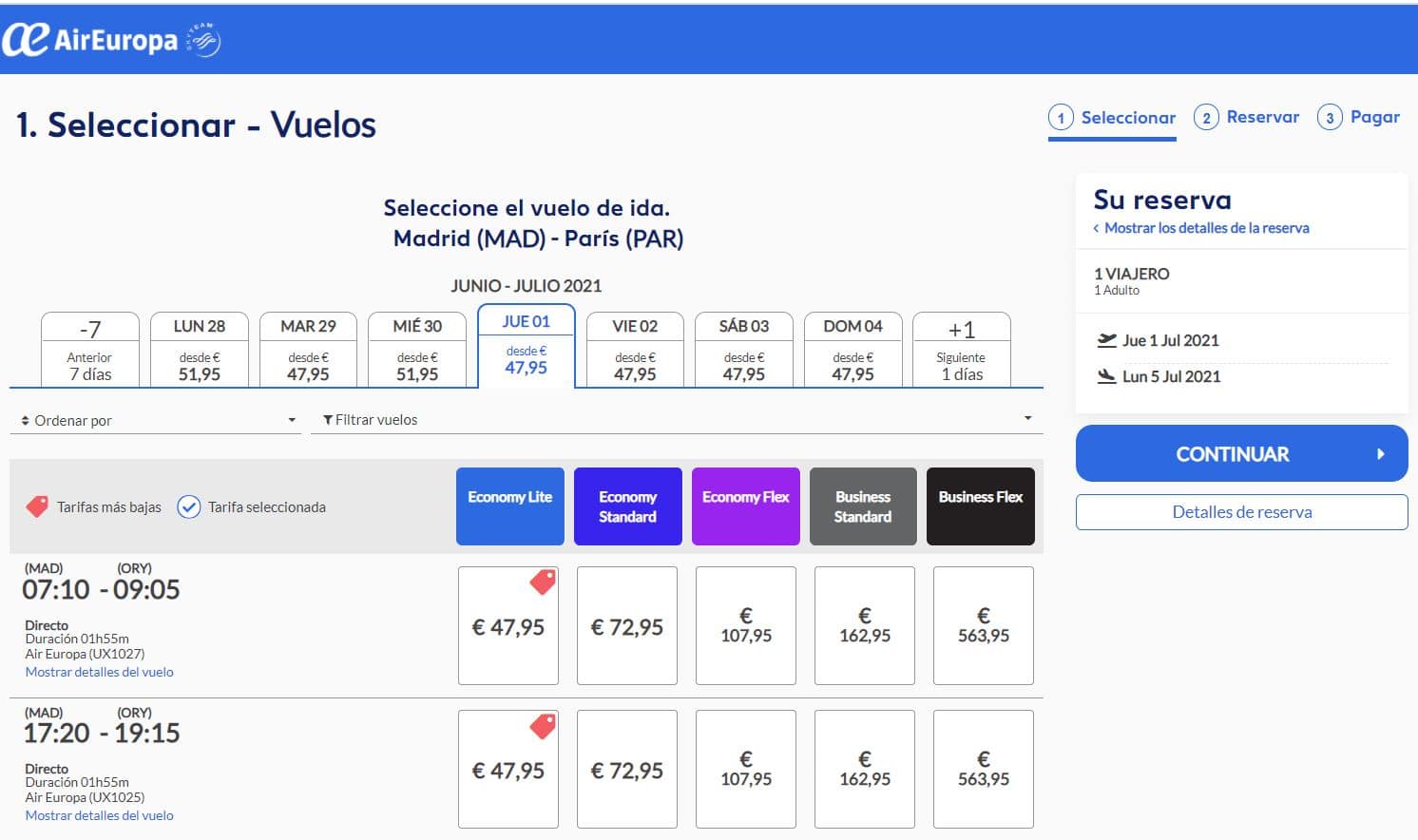The height and width of the screenshot is (840, 1418).
Task: Expand Mostrar los detalles de la reserva
Action: (1201, 228)
